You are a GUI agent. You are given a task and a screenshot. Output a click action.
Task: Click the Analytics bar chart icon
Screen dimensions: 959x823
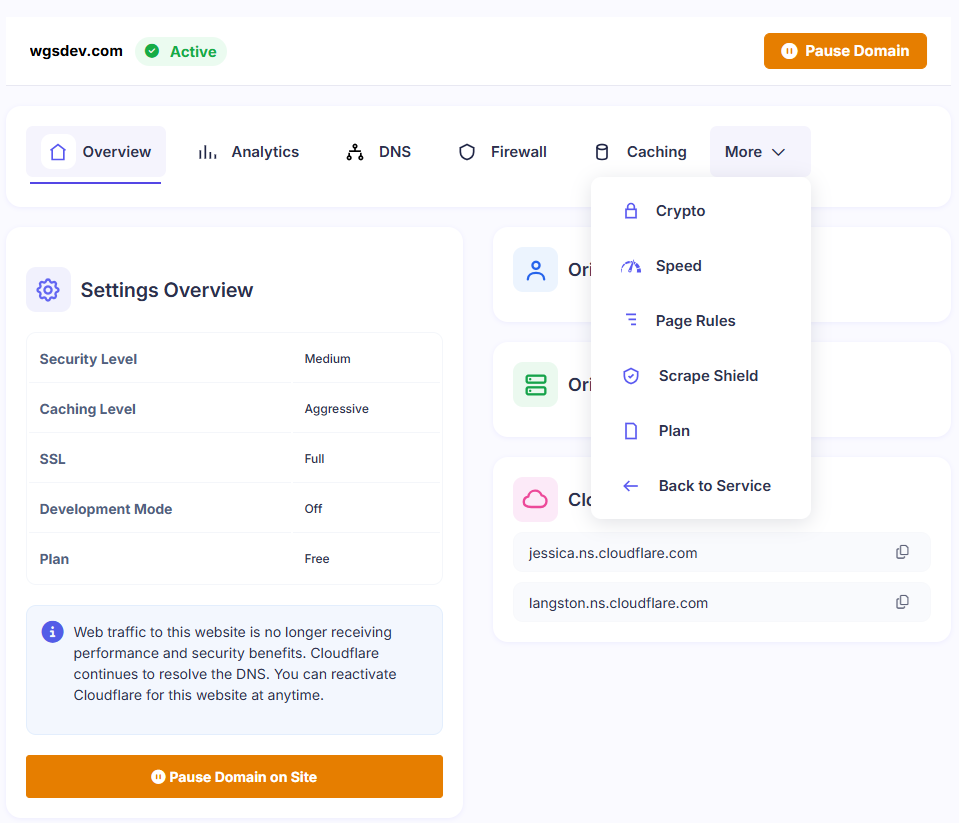pos(207,152)
